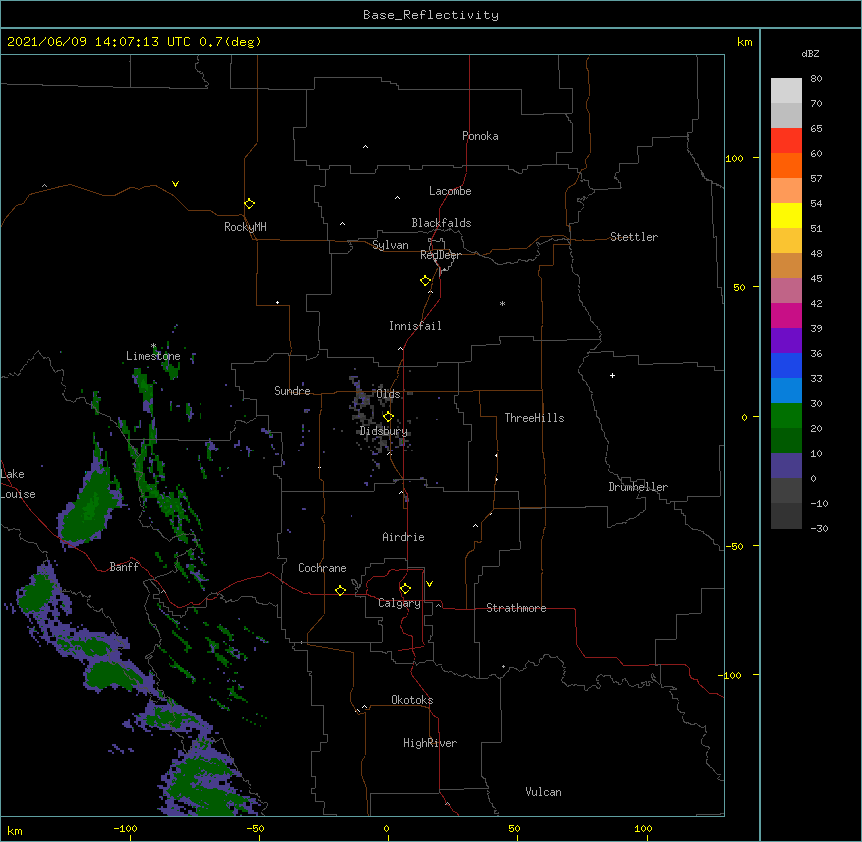Select the Sylvan label
This screenshot has width=862, height=842.
pyautogui.click(x=390, y=245)
